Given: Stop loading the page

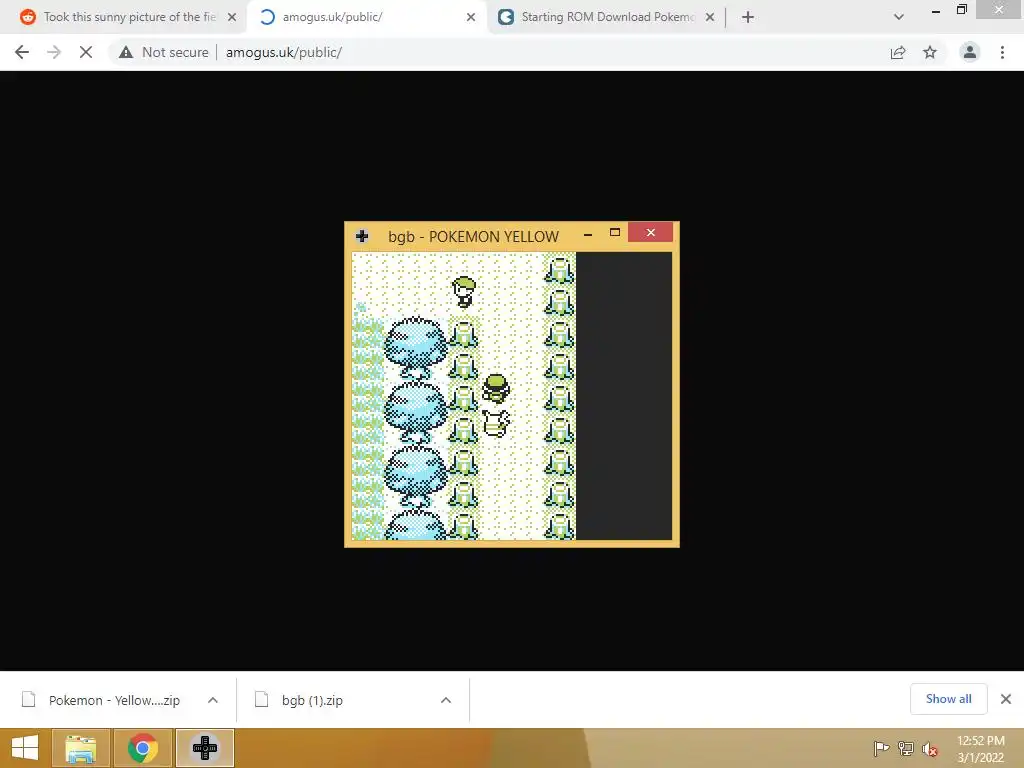Looking at the screenshot, I should [86, 52].
